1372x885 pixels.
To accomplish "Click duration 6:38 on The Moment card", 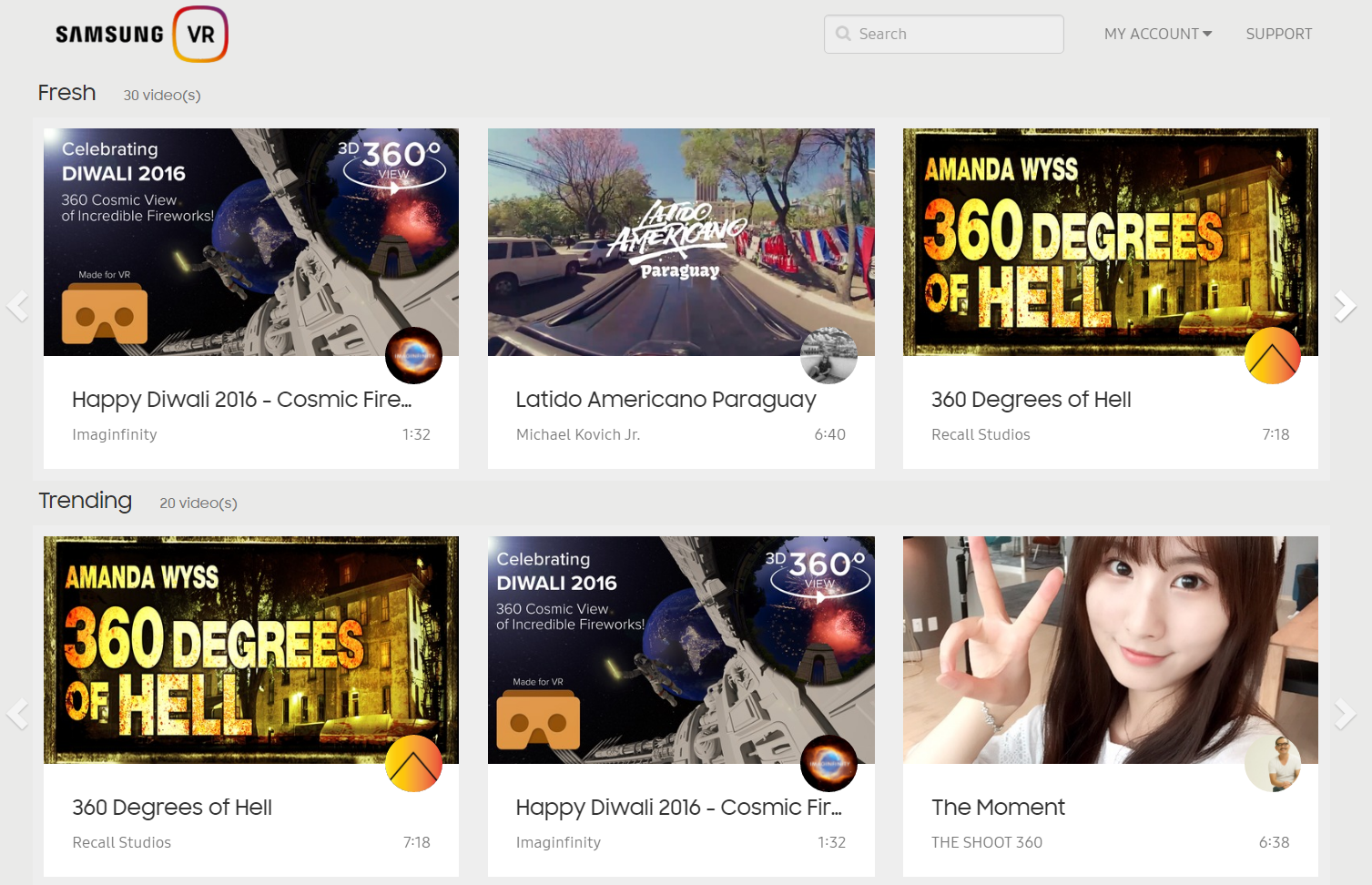I will tap(1274, 842).
